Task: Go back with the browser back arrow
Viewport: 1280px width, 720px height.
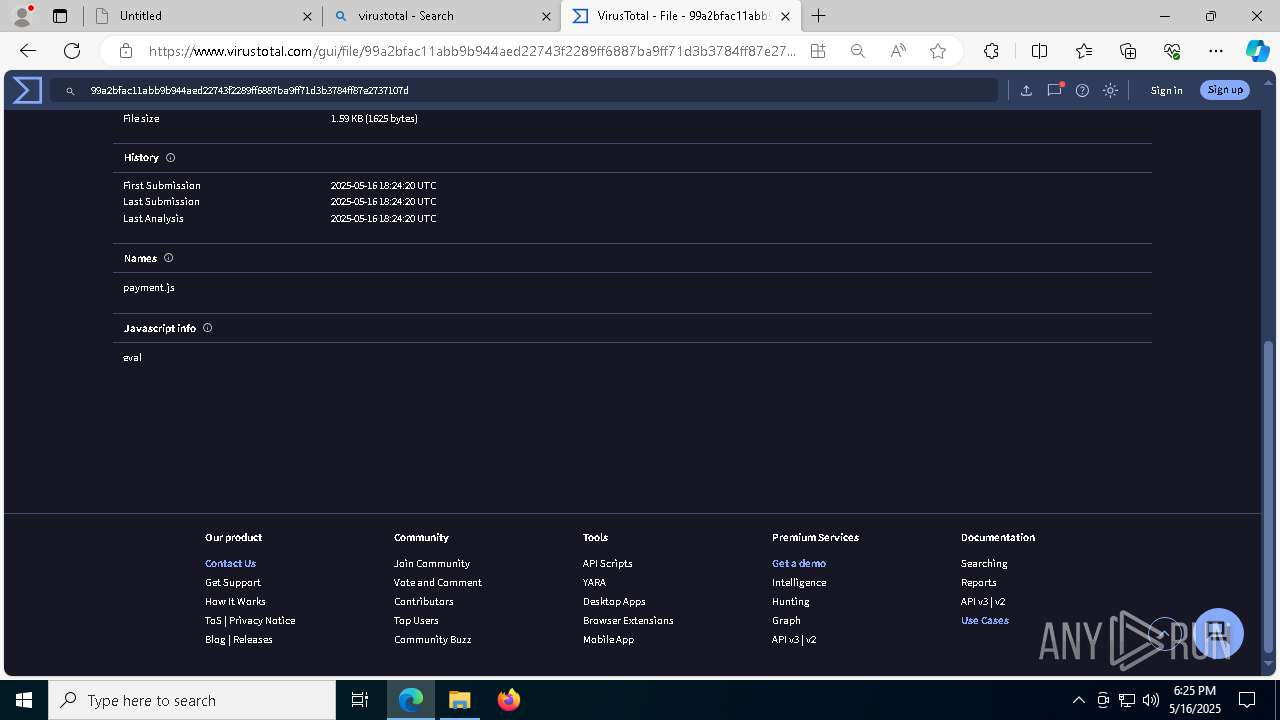Action: (x=28, y=51)
